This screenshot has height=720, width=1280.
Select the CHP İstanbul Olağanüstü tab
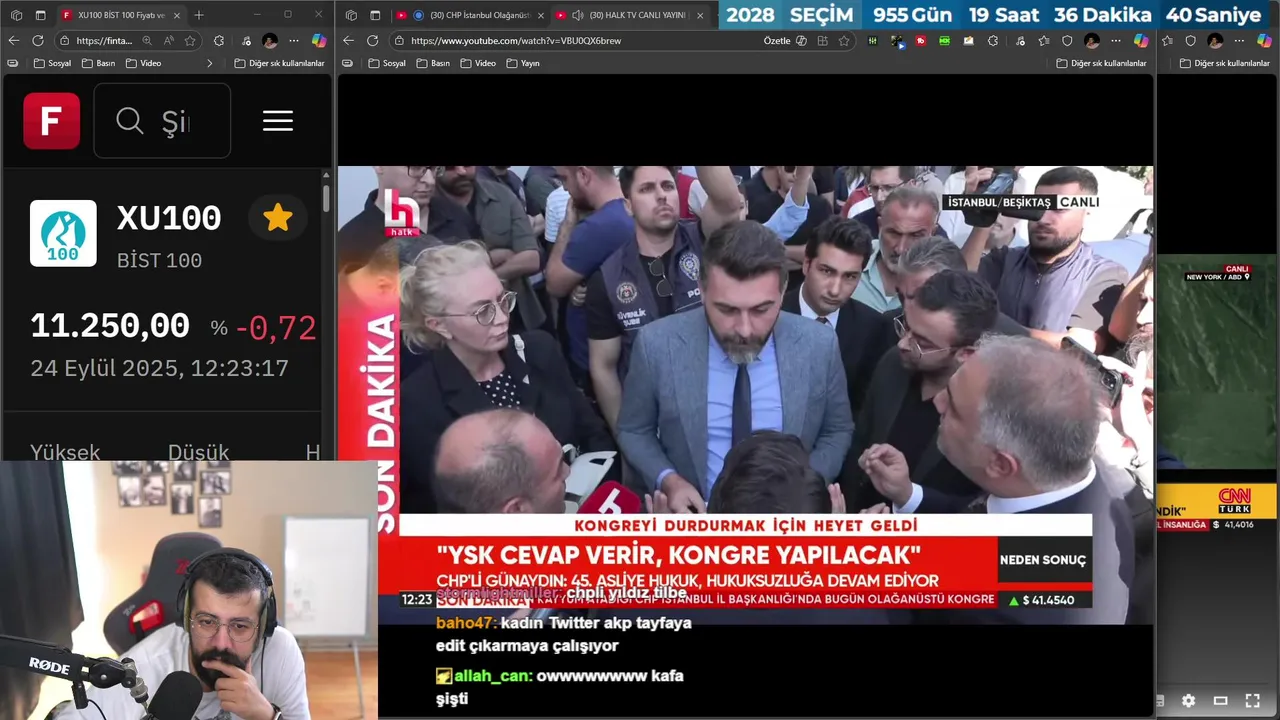[470, 15]
